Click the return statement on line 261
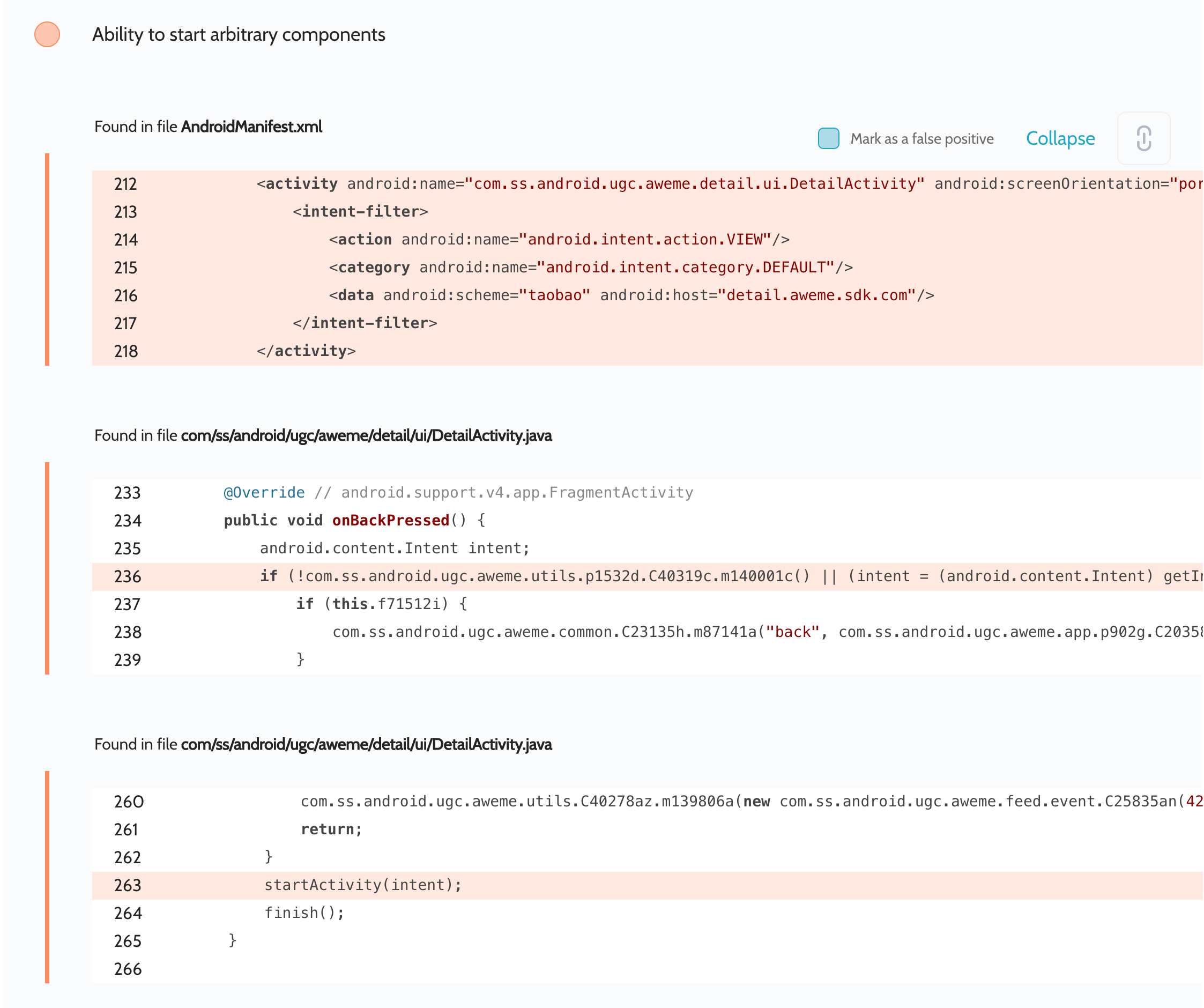 [x=331, y=829]
